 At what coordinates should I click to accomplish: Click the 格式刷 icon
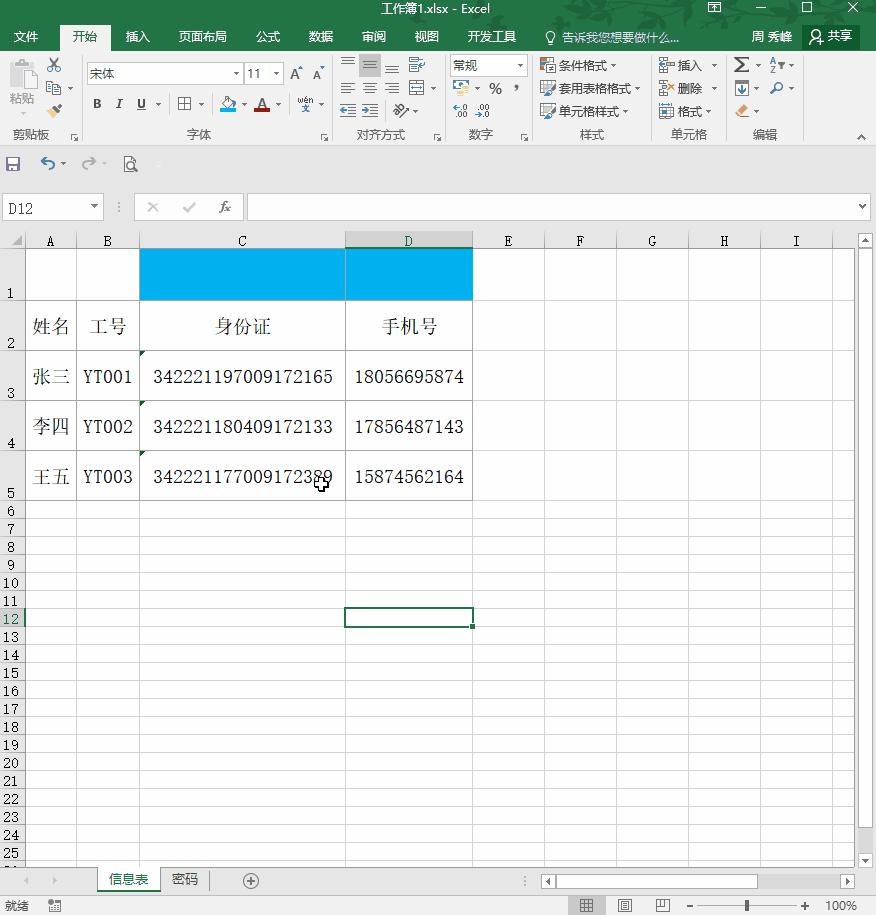(x=54, y=111)
